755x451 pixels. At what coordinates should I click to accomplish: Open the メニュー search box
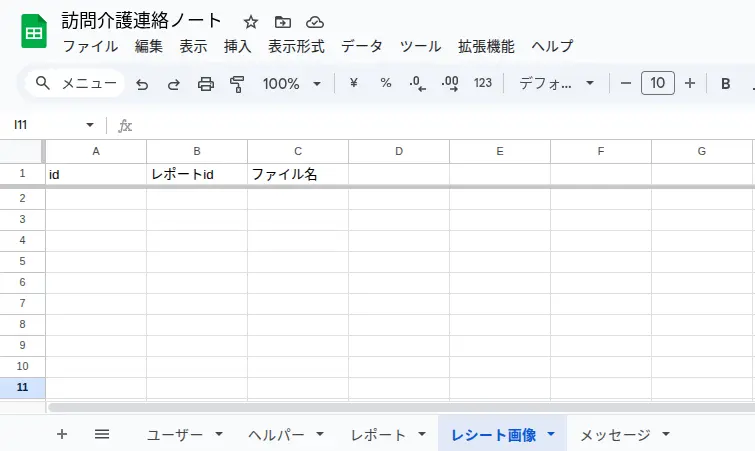click(x=75, y=83)
